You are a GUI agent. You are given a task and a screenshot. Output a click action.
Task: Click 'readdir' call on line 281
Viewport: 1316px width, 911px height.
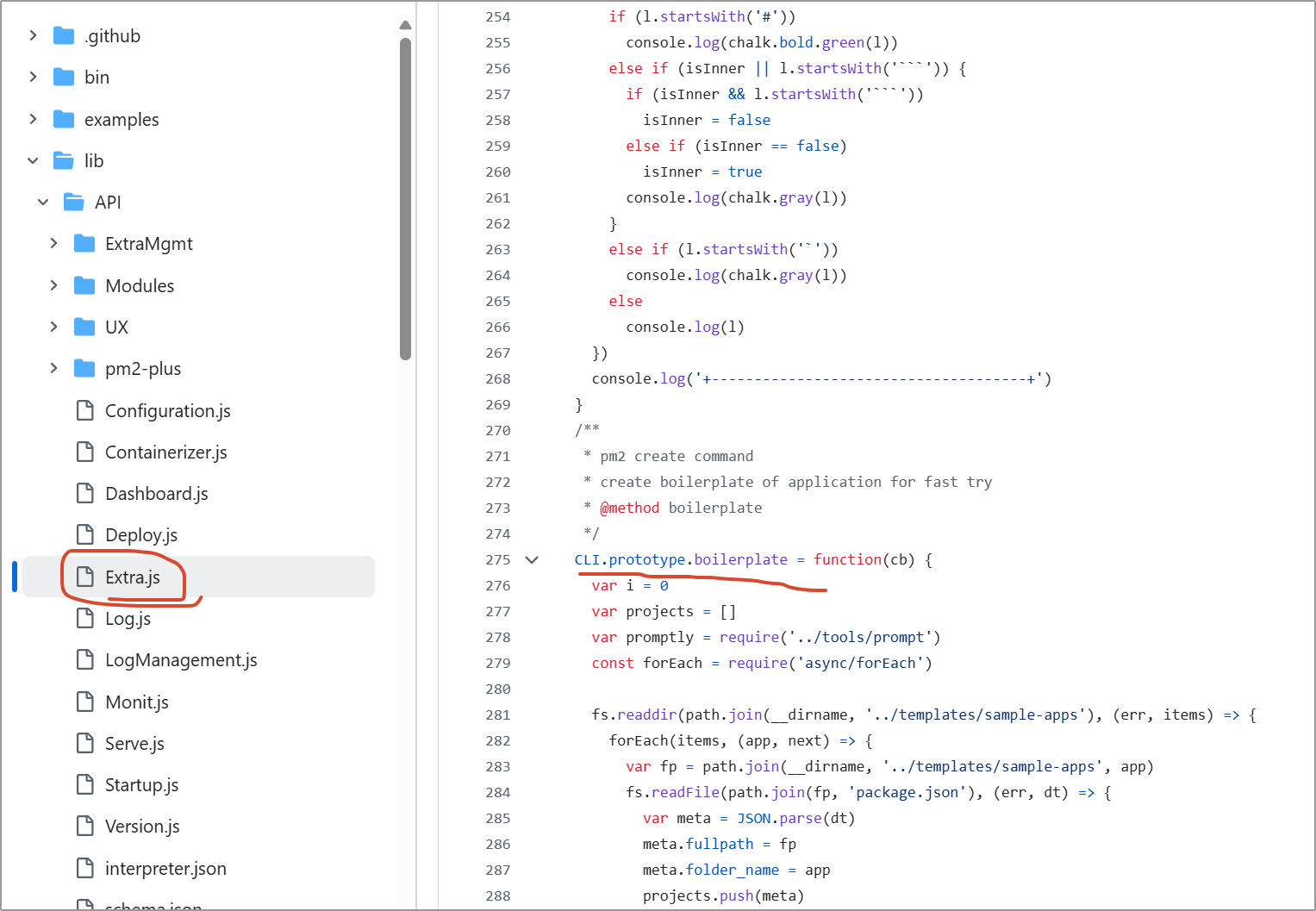coord(647,714)
